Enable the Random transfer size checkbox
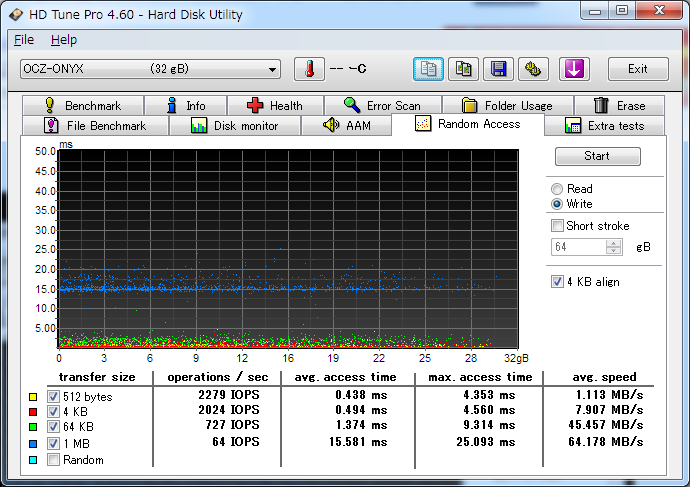Viewport: 690px width, 487px height. [x=53, y=460]
